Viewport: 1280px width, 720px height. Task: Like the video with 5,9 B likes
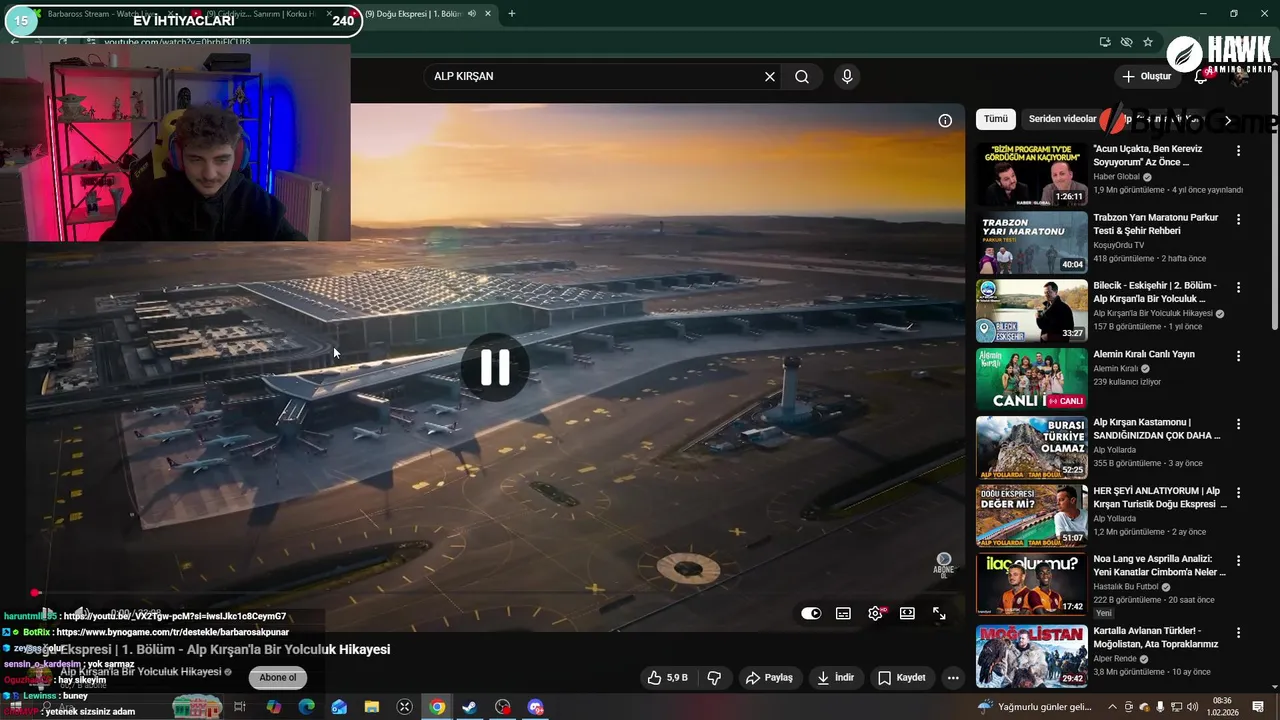(x=667, y=678)
